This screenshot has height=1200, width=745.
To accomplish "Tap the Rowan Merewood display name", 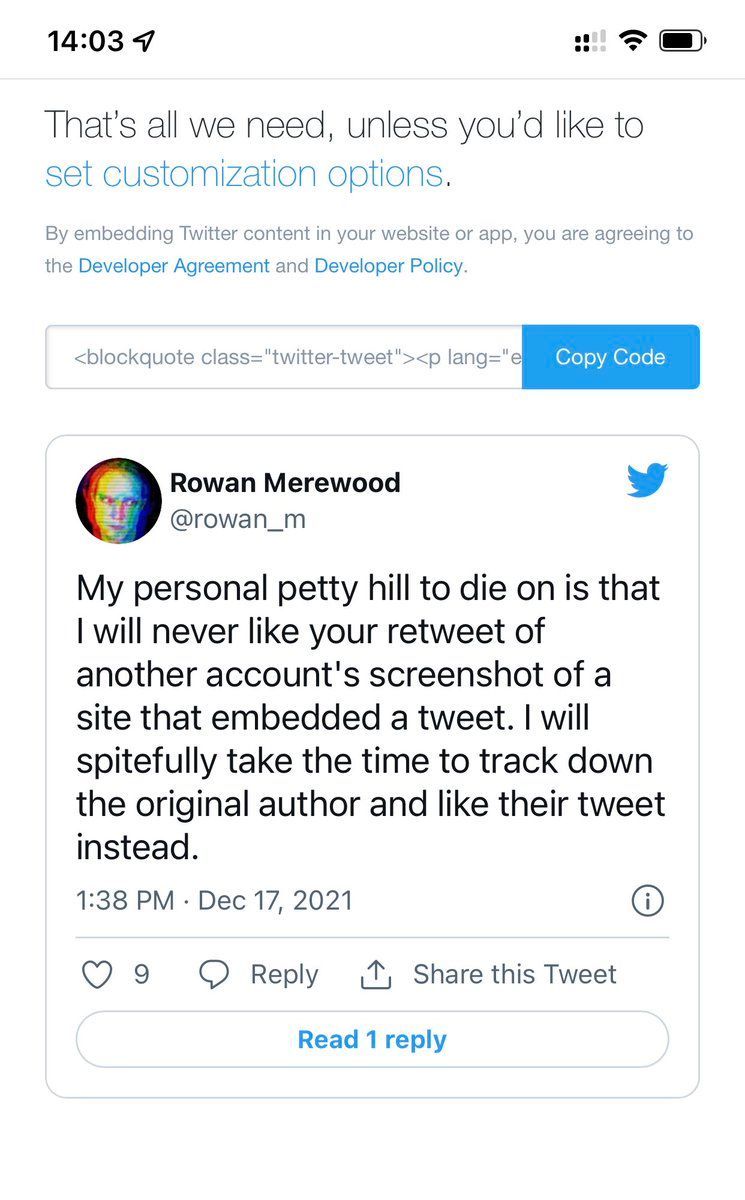I will point(285,482).
